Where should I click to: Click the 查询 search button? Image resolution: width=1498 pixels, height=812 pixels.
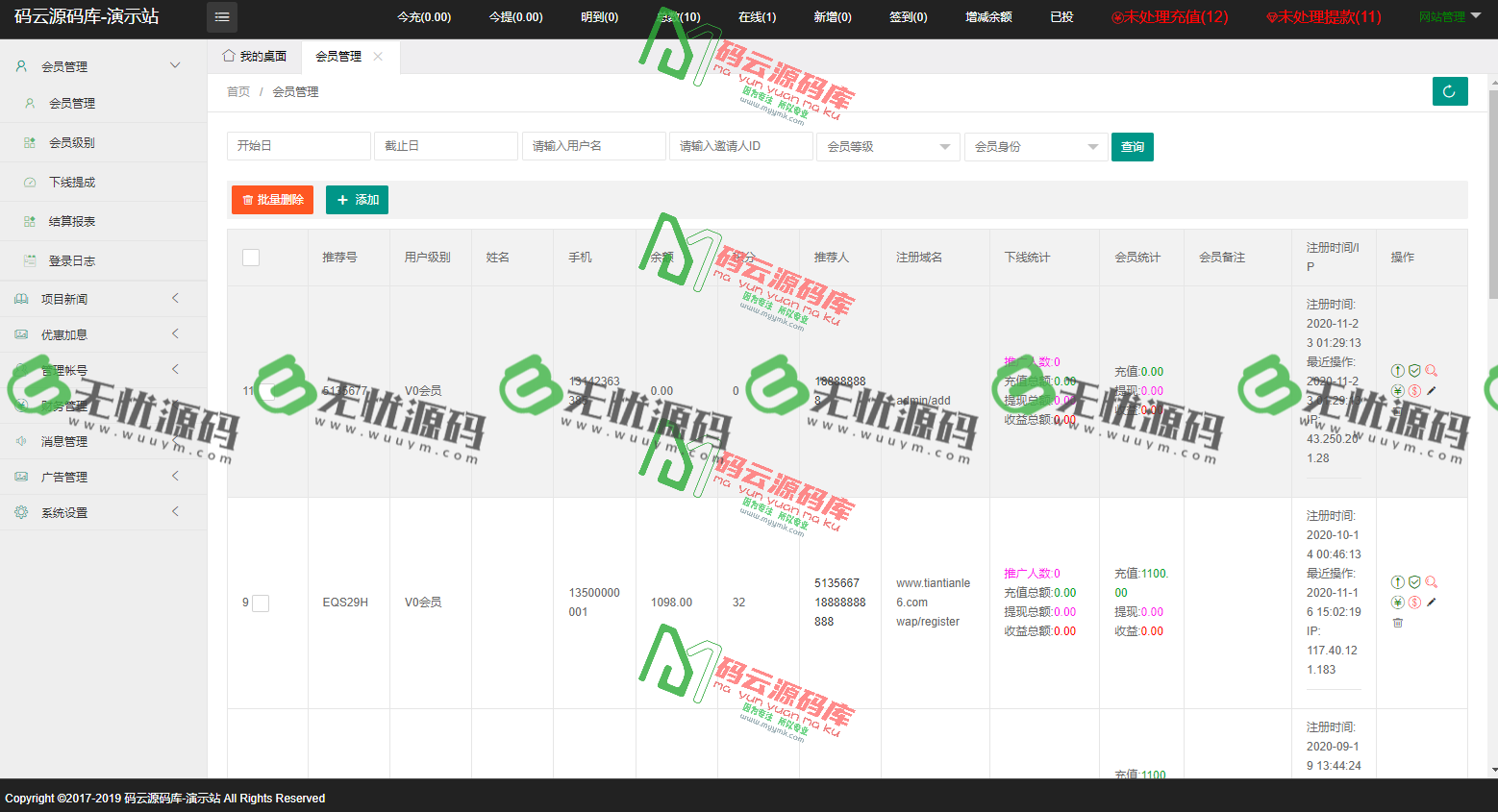pos(1132,146)
